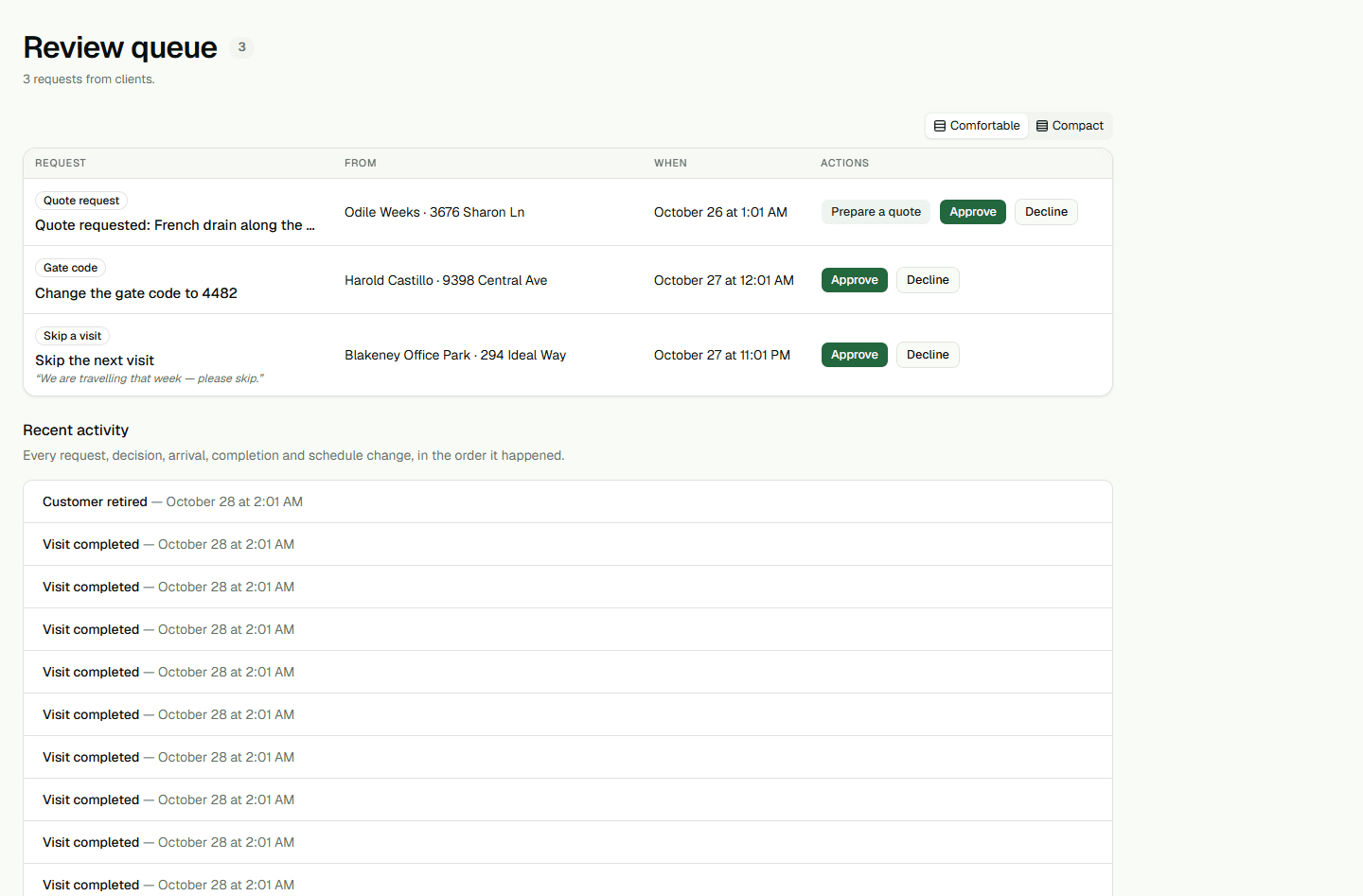Click '3 requests from clients.' subtitle

pyautogui.click(x=89, y=79)
